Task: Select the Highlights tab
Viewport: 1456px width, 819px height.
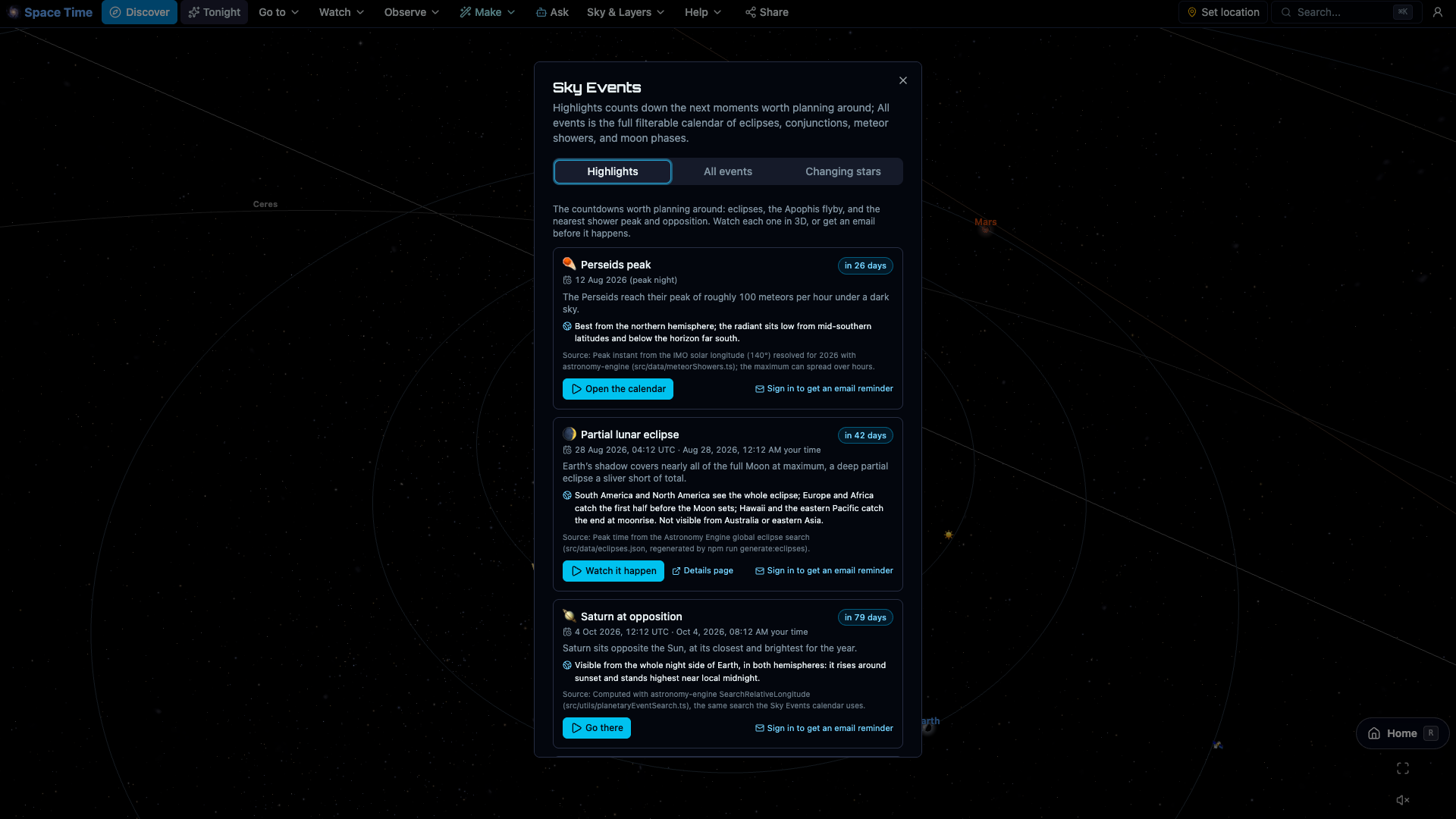Action: [x=613, y=171]
